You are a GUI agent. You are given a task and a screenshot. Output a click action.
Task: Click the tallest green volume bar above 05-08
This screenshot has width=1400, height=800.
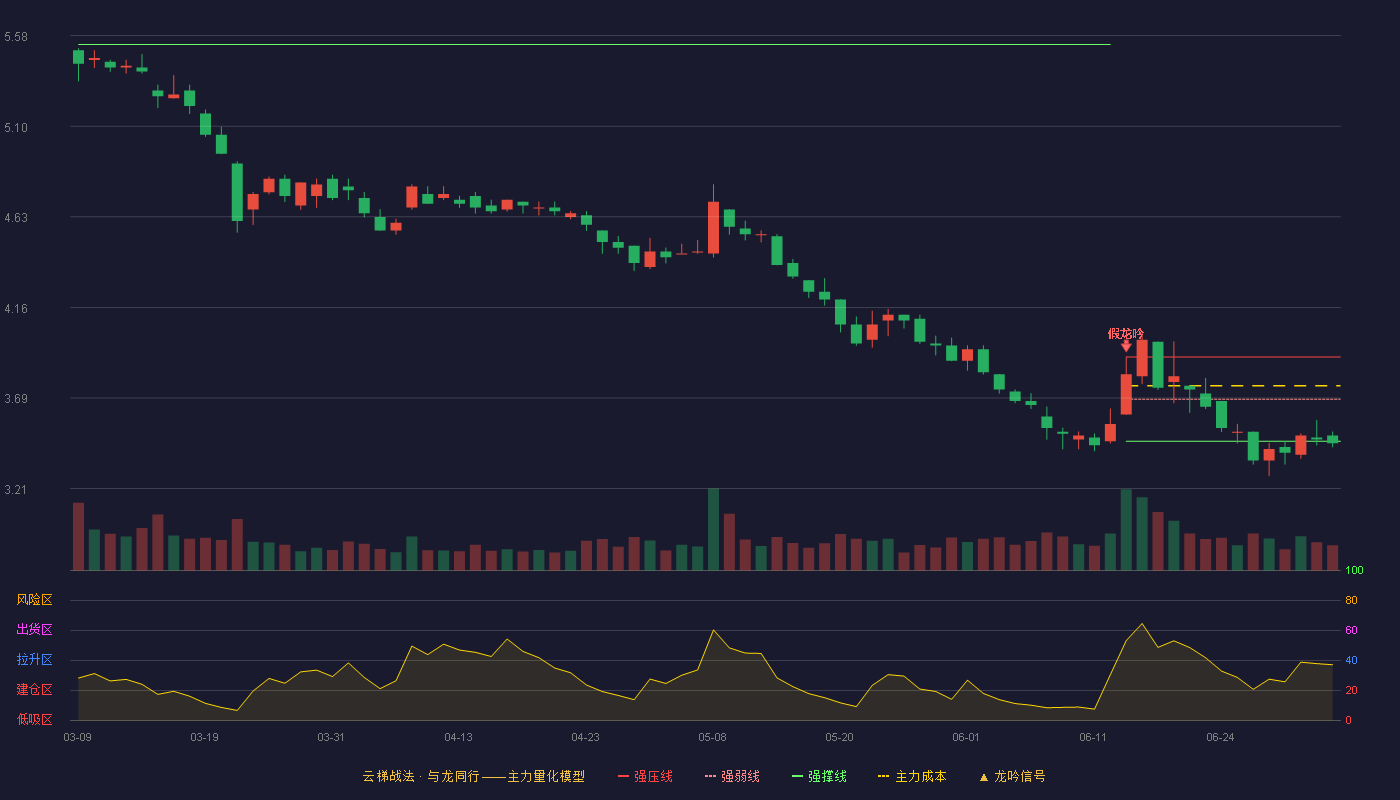click(713, 529)
